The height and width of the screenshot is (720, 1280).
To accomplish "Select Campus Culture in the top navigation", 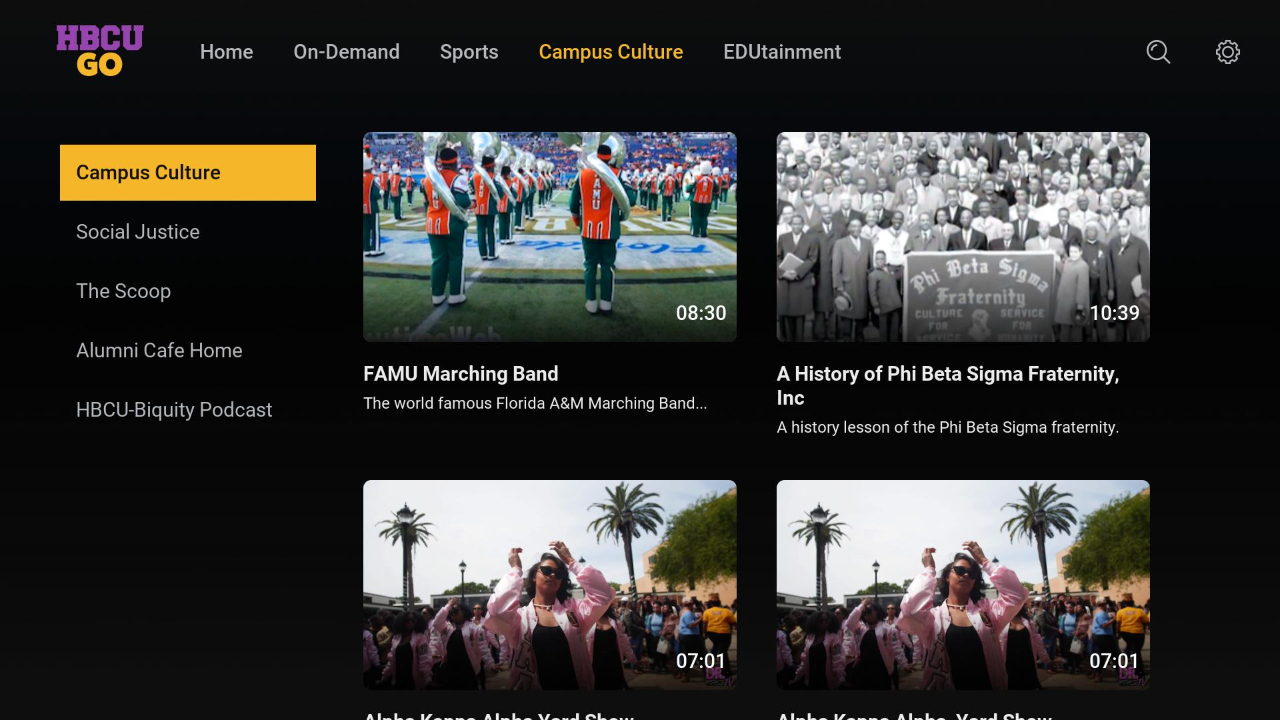I will click(x=611, y=52).
